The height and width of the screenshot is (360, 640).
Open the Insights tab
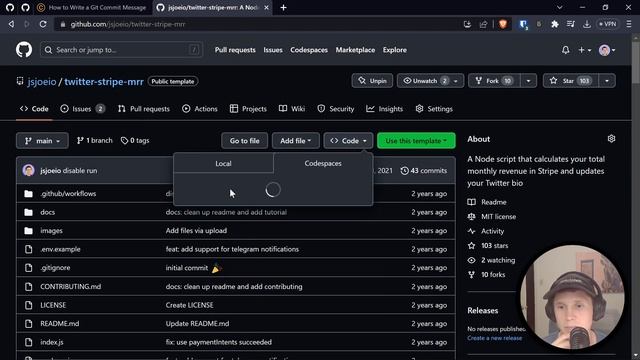tap(385, 109)
